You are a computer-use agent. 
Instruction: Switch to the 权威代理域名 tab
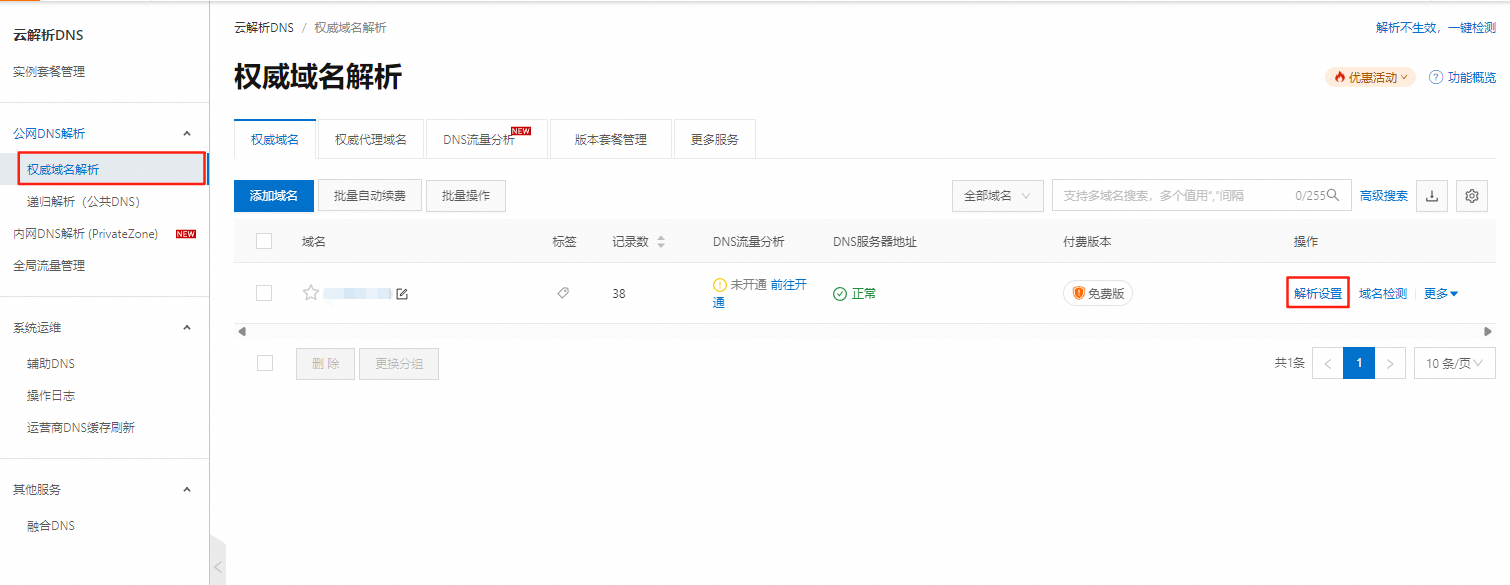click(370, 140)
